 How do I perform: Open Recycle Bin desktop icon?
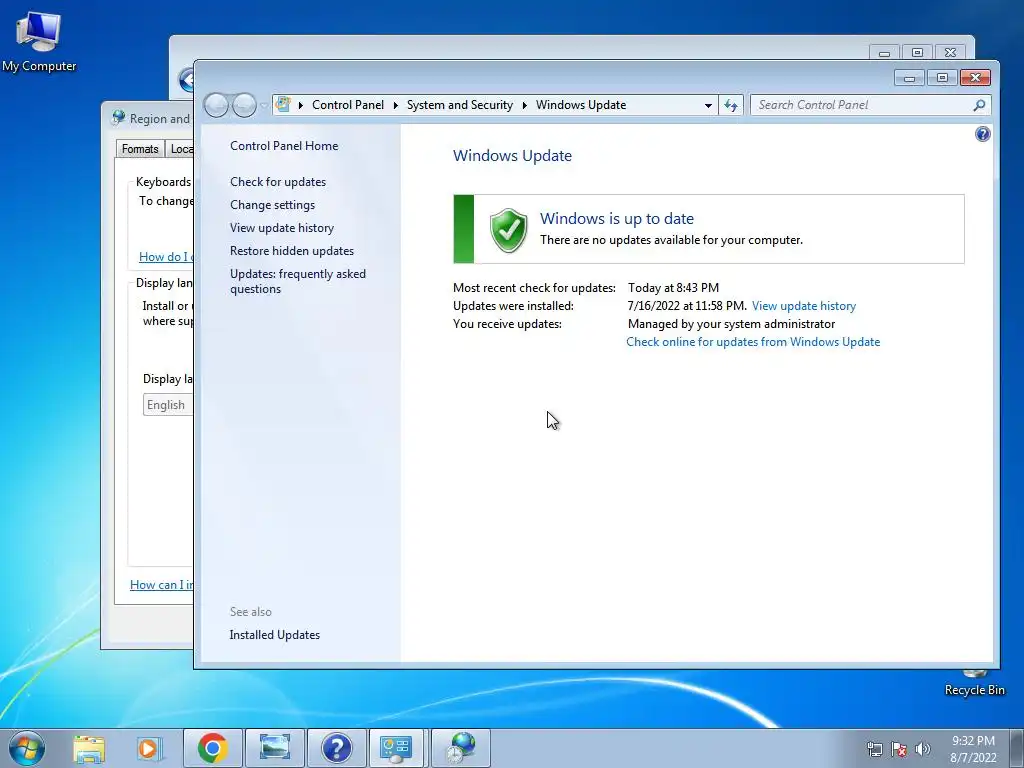click(x=974, y=682)
